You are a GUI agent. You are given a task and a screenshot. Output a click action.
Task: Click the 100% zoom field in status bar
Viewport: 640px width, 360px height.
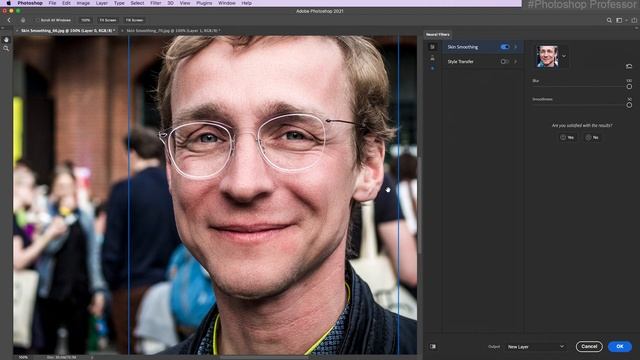click(x=24, y=357)
